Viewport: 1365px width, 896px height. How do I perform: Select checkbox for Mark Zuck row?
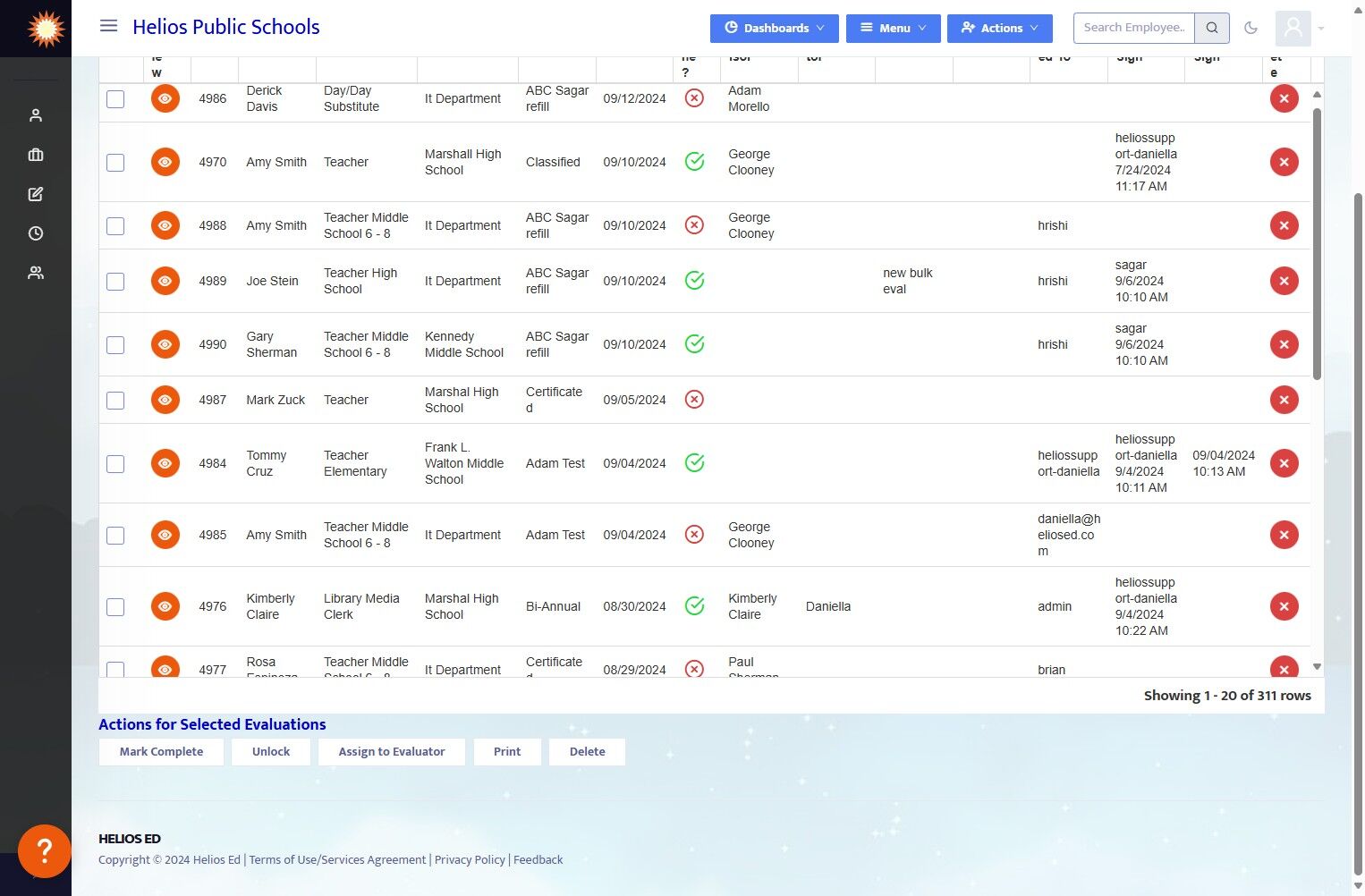click(115, 400)
